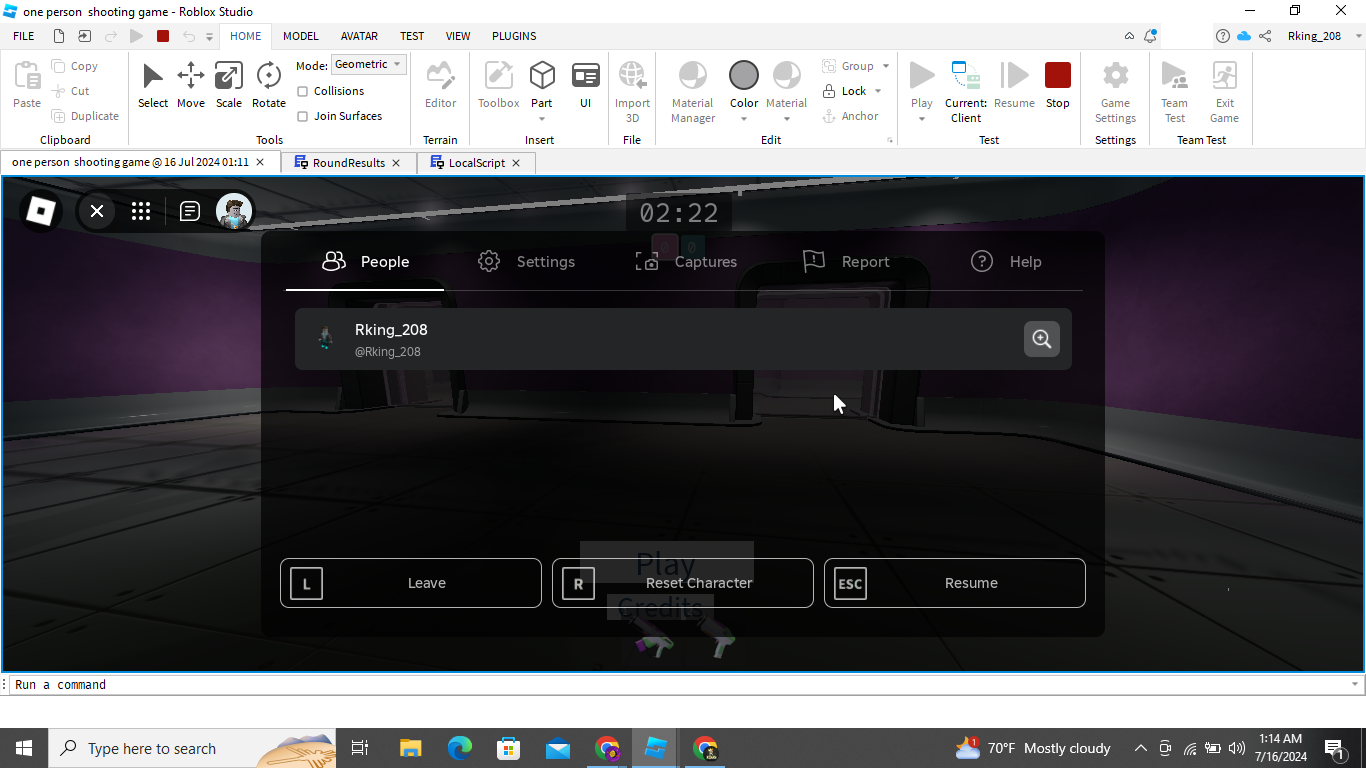
Task: Stop the running test session
Action: tap(1058, 85)
